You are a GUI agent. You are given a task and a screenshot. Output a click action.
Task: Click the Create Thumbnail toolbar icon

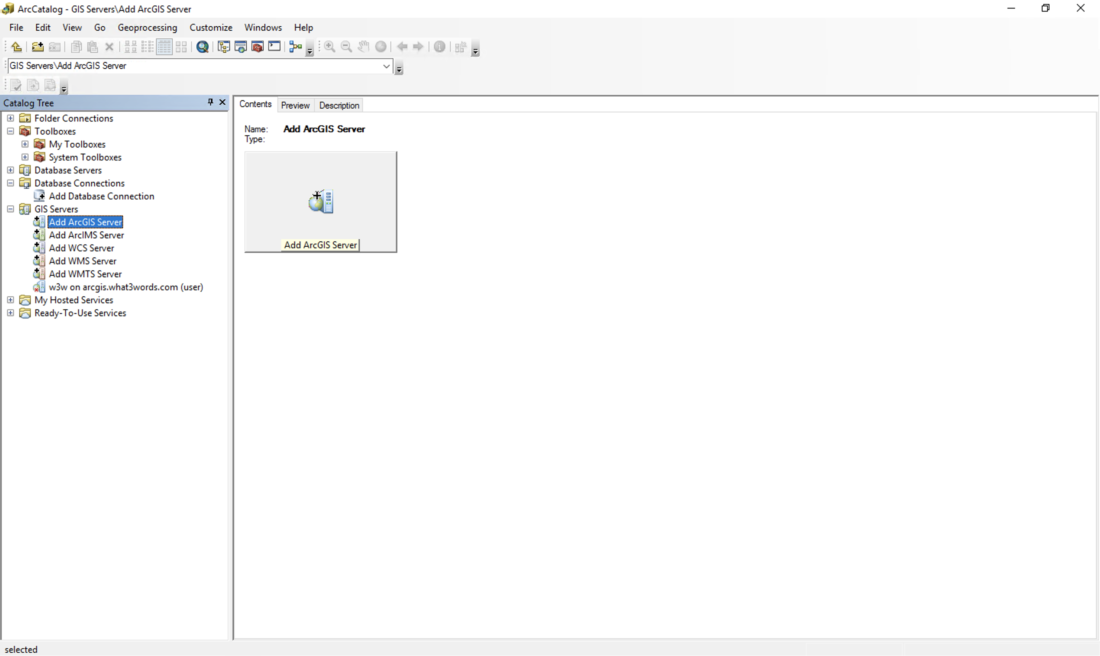pos(460,47)
